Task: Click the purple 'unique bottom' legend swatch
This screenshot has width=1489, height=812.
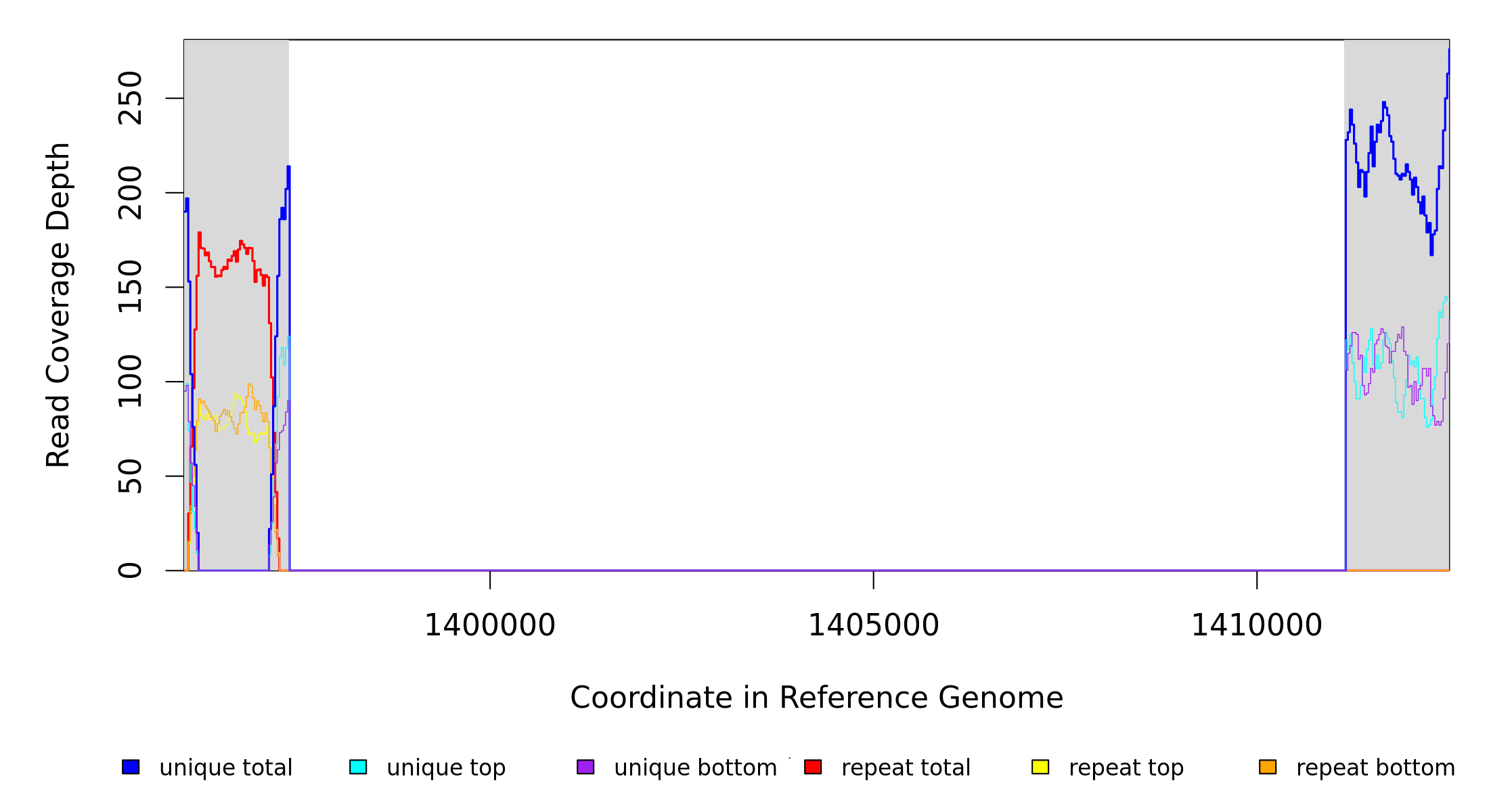Action: [x=585, y=767]
